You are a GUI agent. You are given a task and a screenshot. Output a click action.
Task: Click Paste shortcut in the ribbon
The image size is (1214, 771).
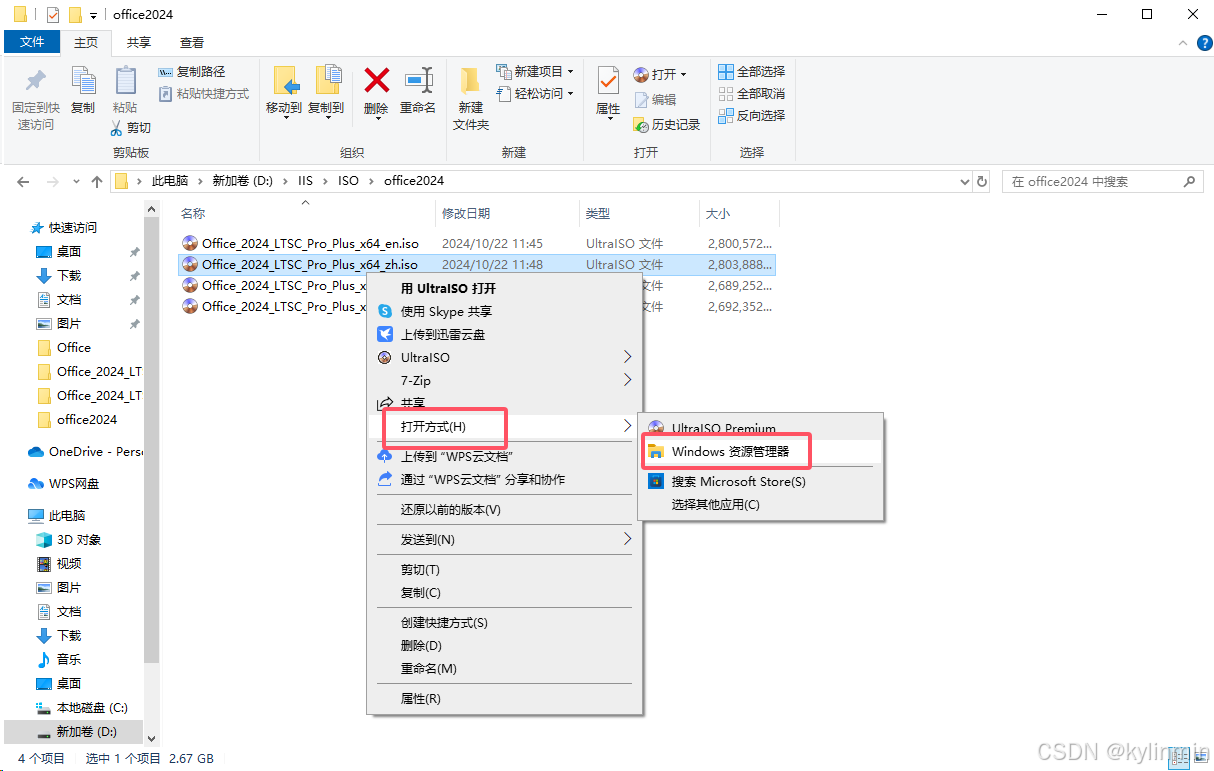204,94
